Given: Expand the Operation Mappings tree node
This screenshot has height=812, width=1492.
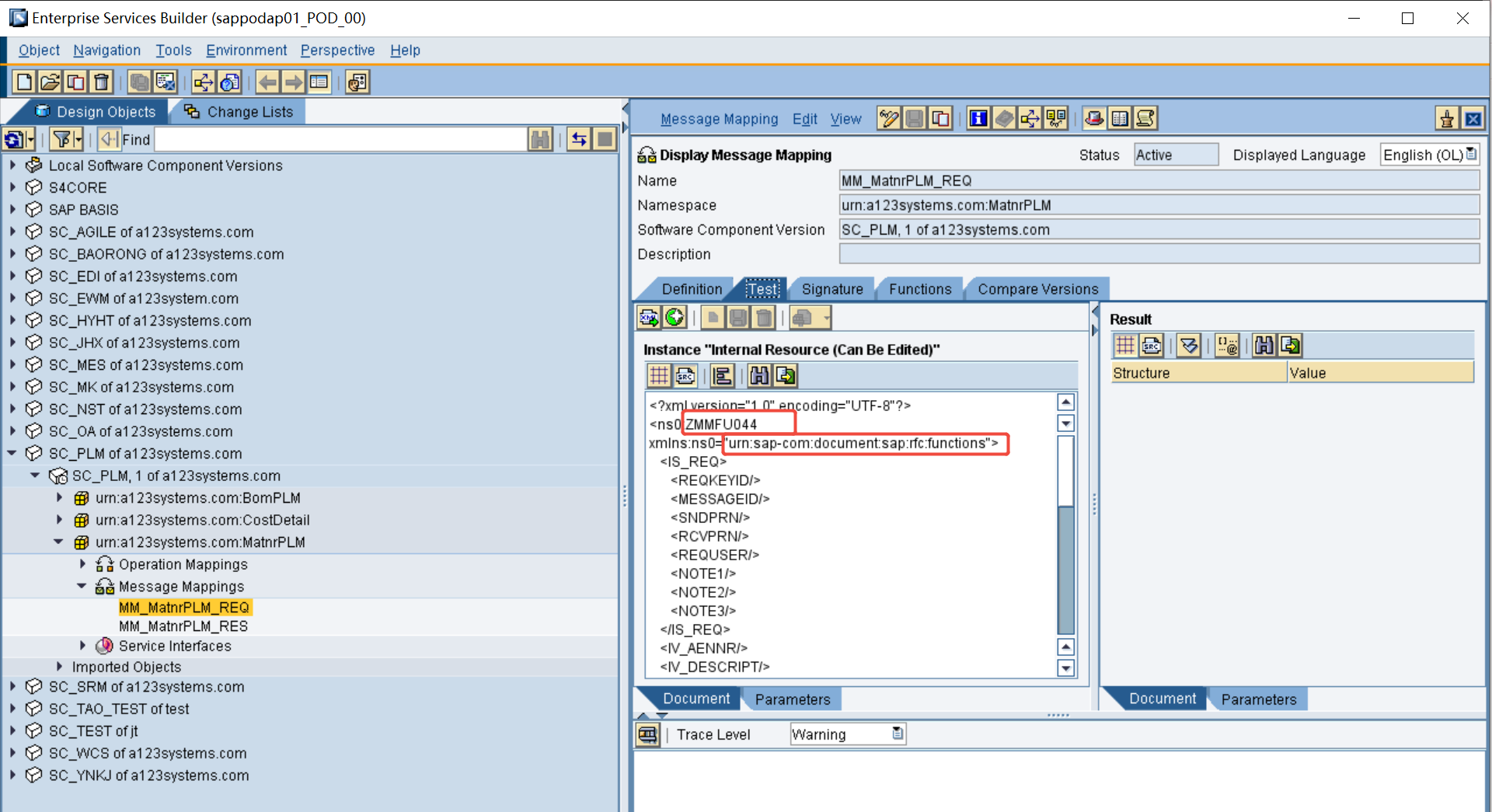Looking at the screenshot, I should (83, 564).
